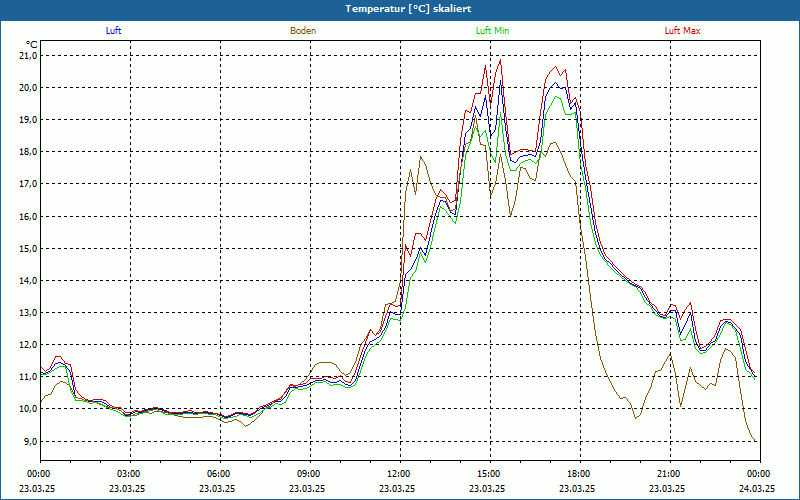Image resolution: width=800 pixels, height=500 pixels.
Task: Click the '23.03.25' date under 21:00
Action: pyautogui.click(x=666, y=488)
